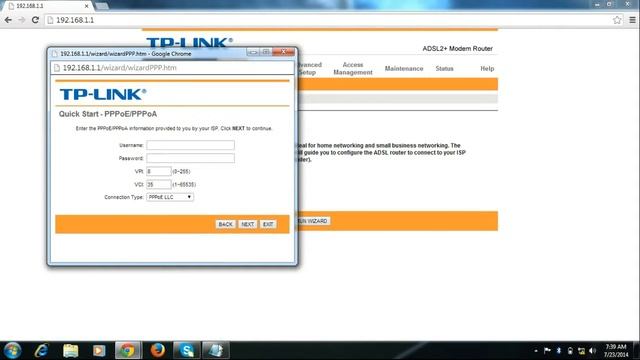Click the Action Center flag icon

tap(547, 351)
